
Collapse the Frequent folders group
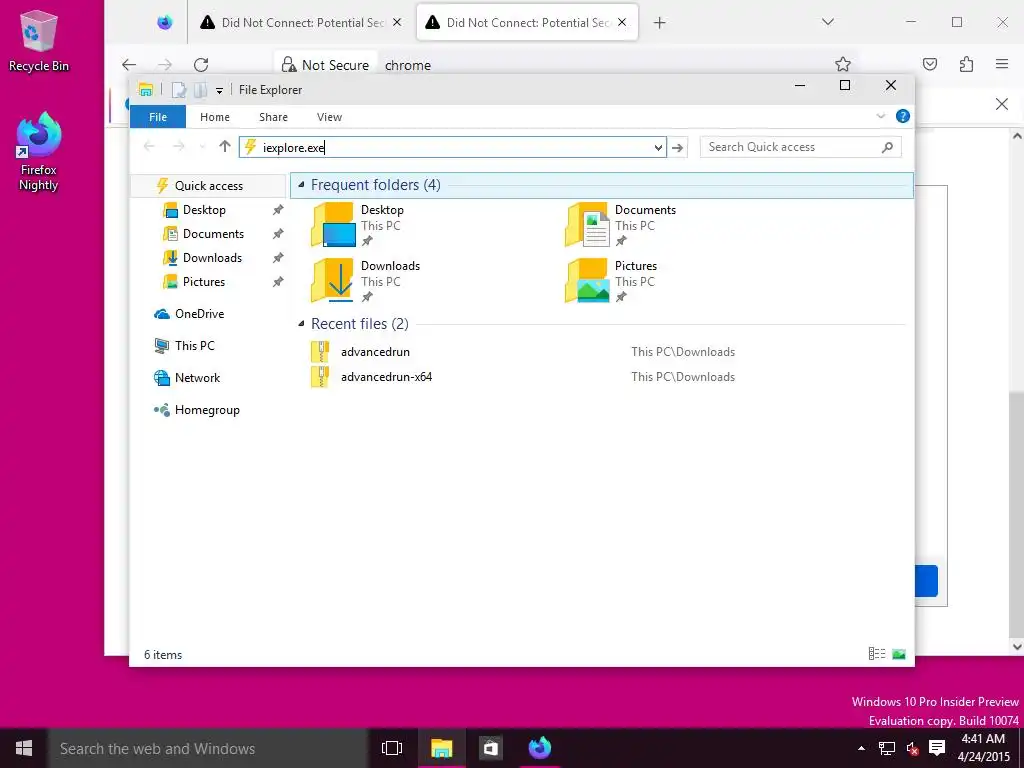(x=301, y=185)
